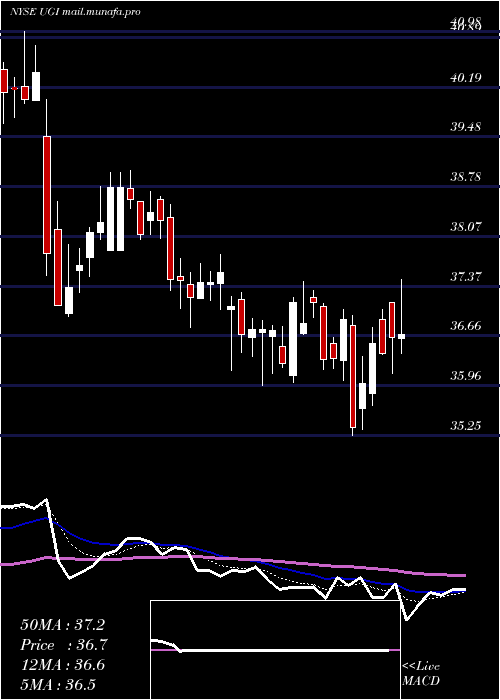Click the '50MA : 37.2' legend entry
This screenshot has height=700, width=500.
(62, 625)
